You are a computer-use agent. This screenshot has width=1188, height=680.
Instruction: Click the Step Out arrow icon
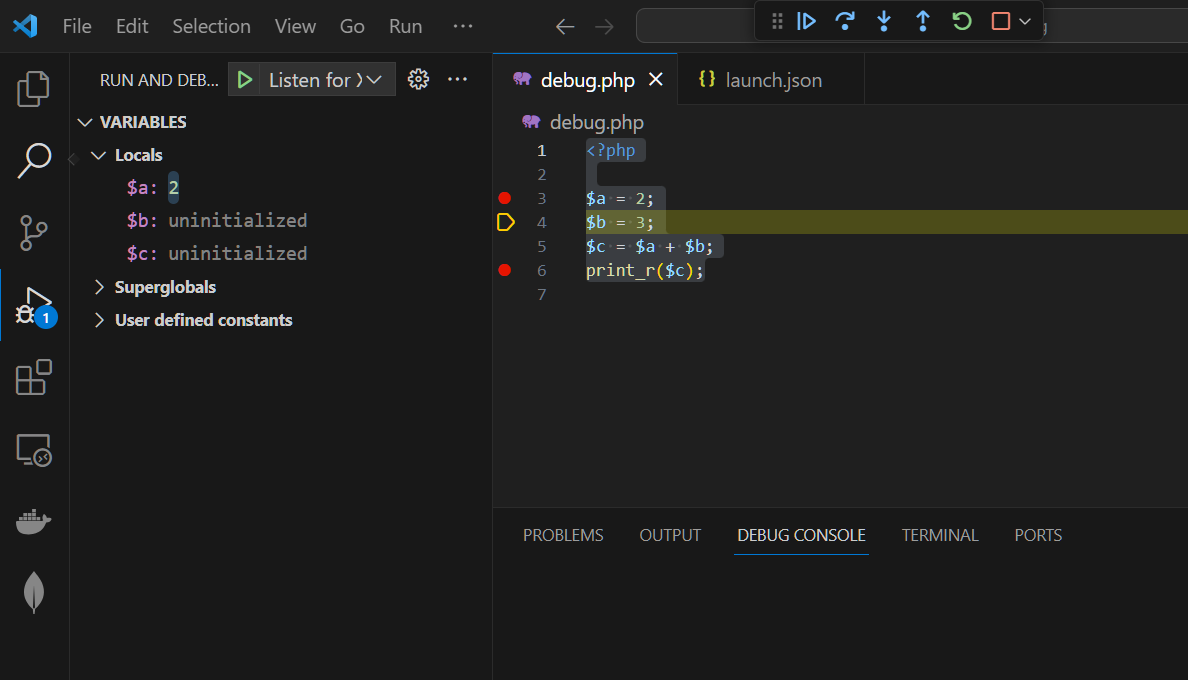click(923, 21)
